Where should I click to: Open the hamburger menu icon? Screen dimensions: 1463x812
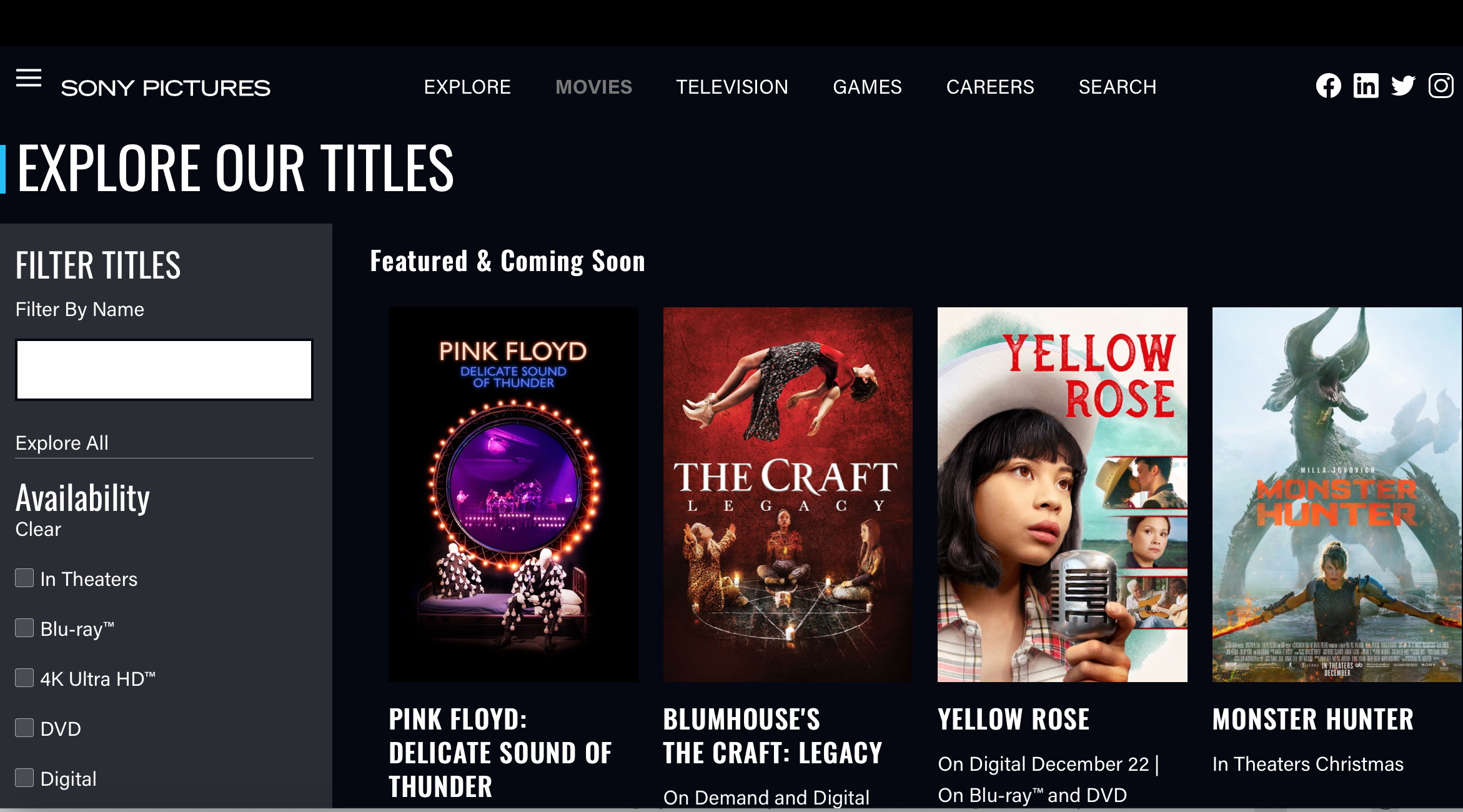(29, 78)
